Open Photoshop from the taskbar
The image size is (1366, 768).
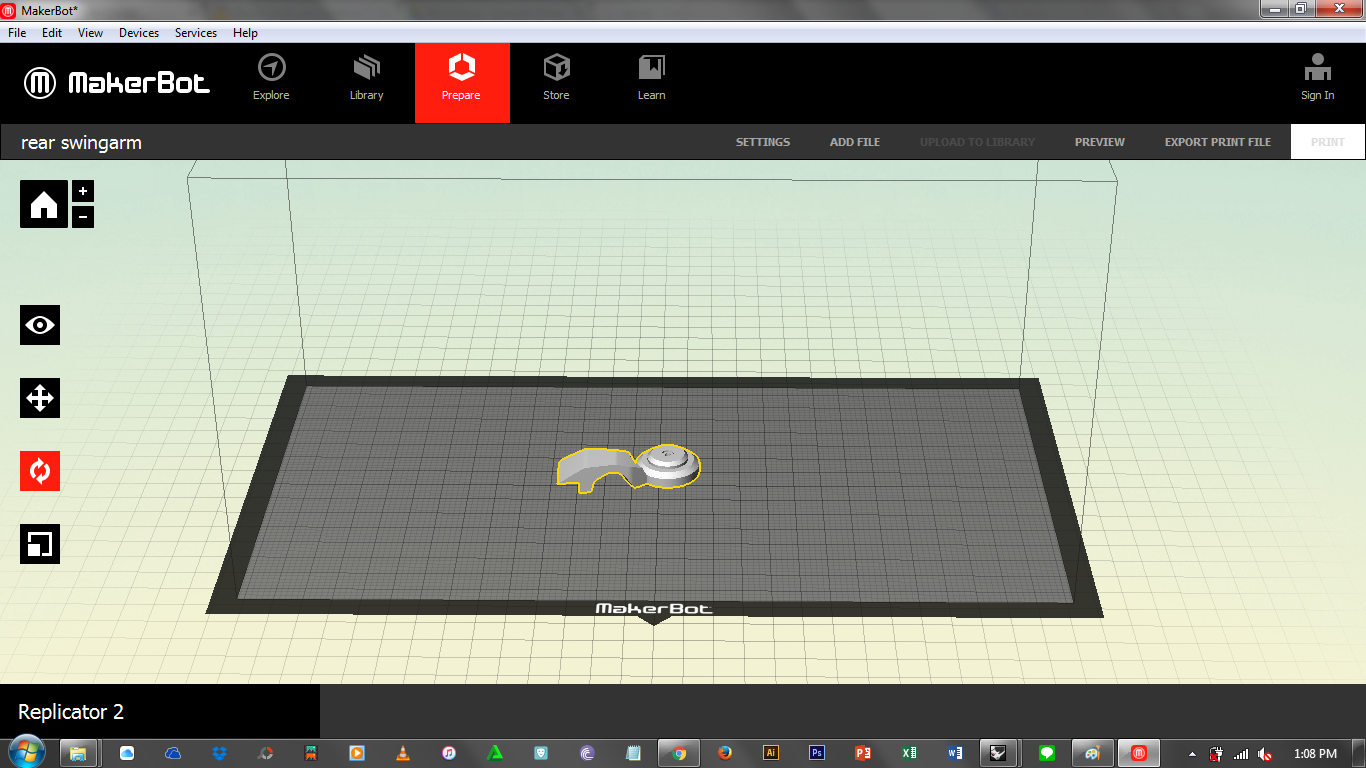click(x=817, y=753)
